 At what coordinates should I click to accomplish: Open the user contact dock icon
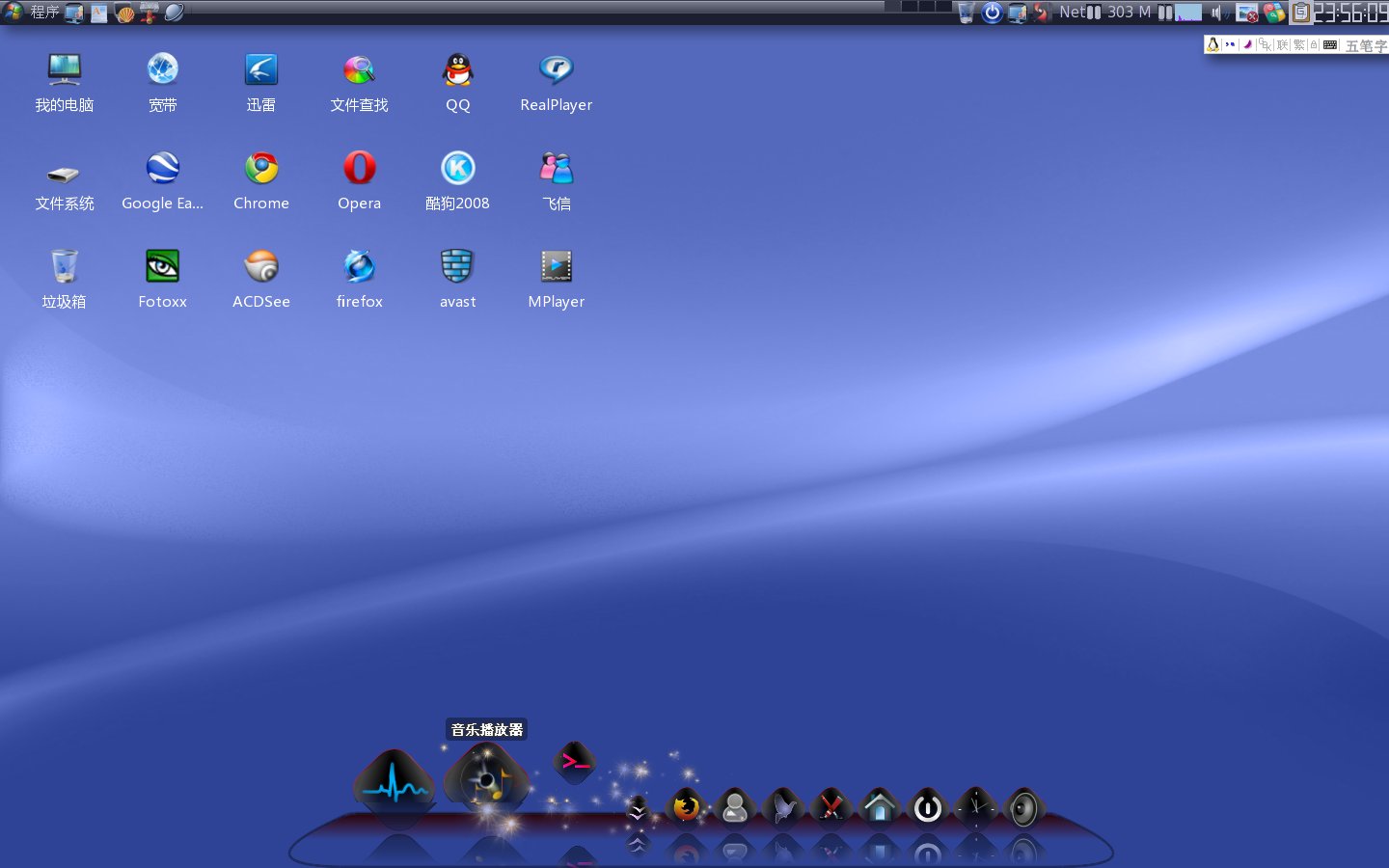tap(735, 806)
